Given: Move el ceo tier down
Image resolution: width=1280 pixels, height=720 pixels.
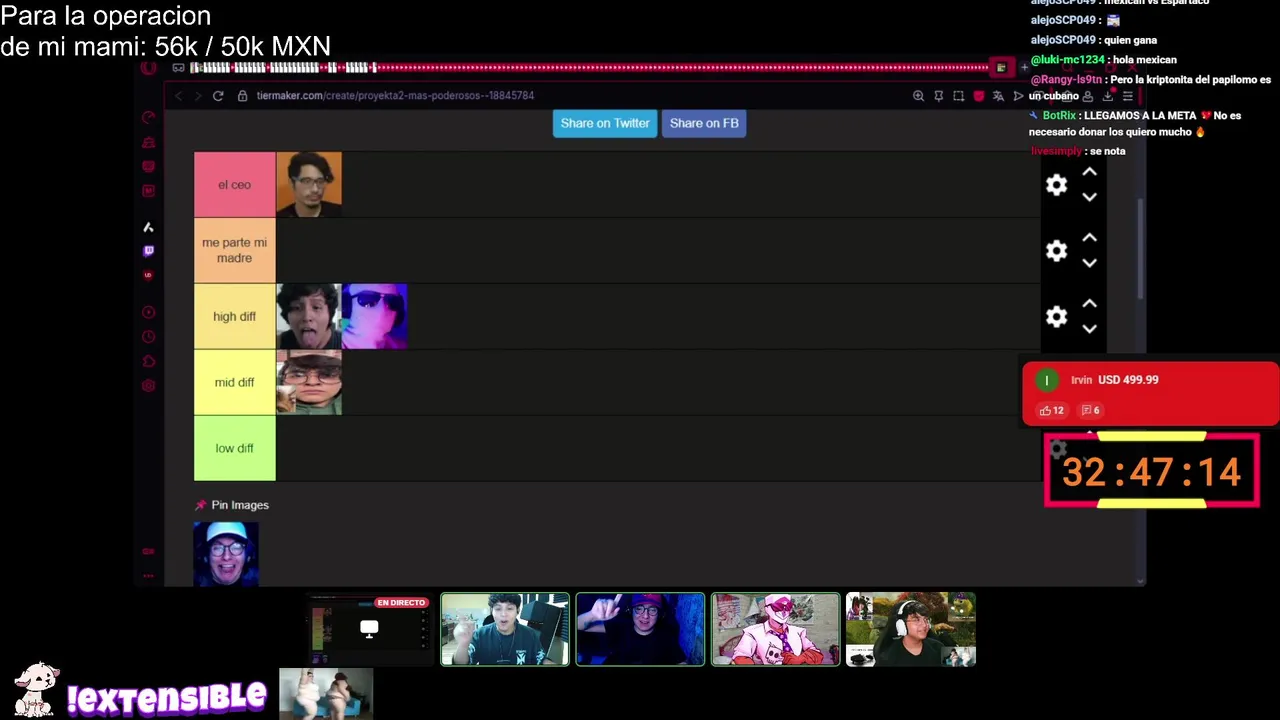Looking at the screenshot, I should point(1090,197).
